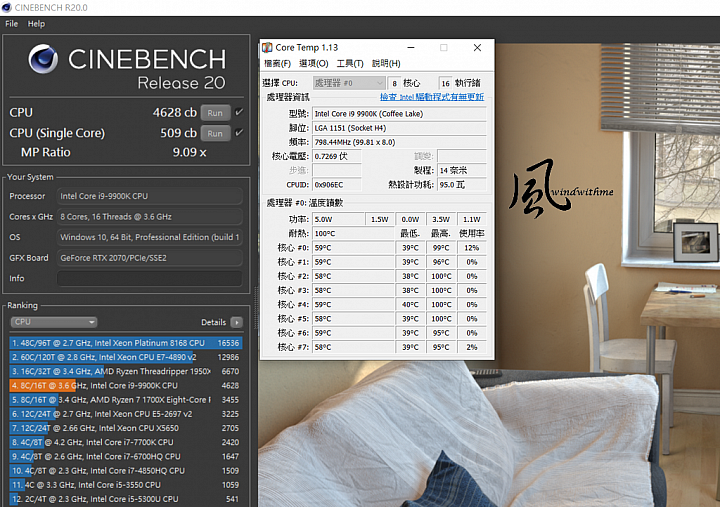Viewport: 720px width, 507px height.
Task: Click the frequency field 798.44MHz
Action: [x=399, y=142]
